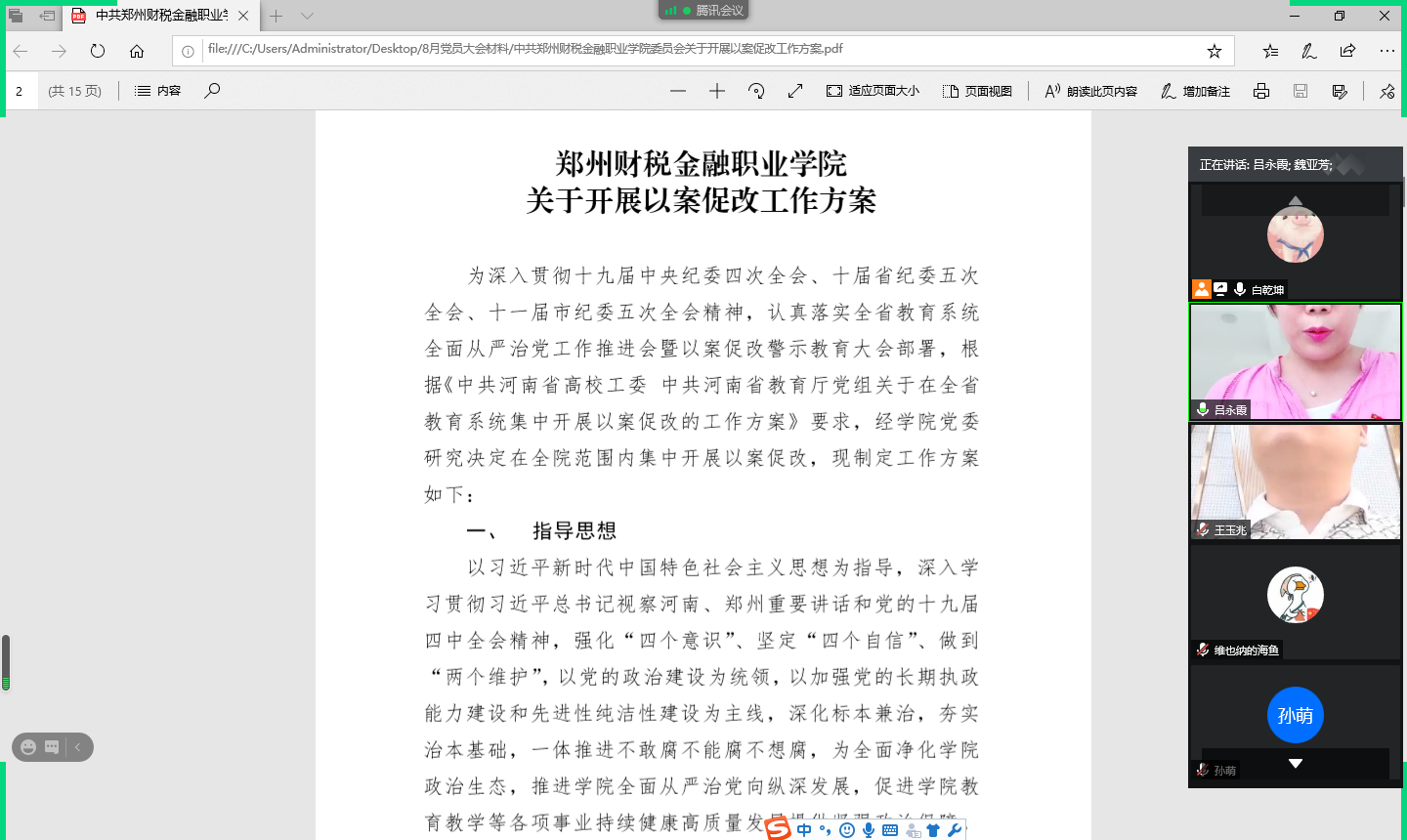Select 吕永雨's video tile
The width and height of the screenshot is (1407, 840).
(x=1296, y=362)
